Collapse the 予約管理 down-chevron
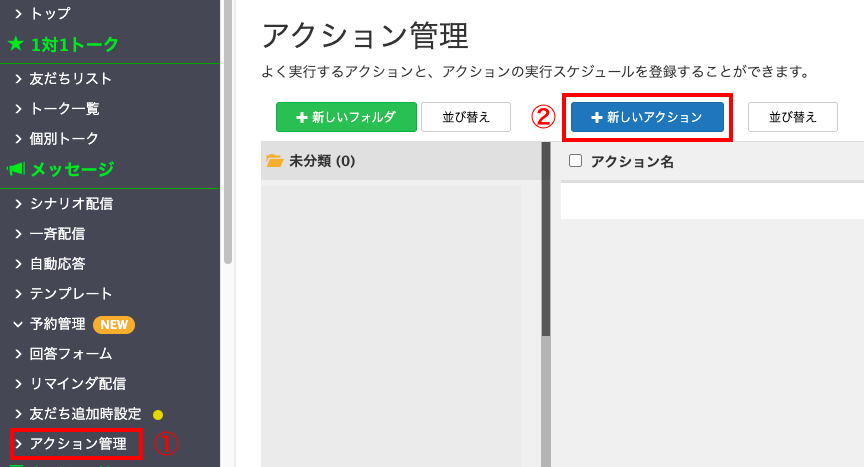The height and width of the screenshot is (467, 864). [18, 324]
